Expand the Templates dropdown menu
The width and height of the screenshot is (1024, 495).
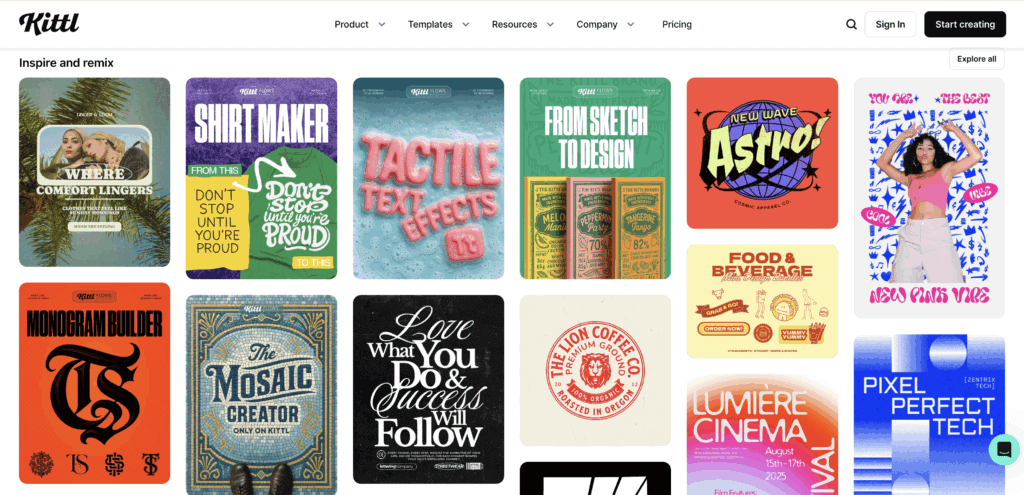click(x=438, y=24)
